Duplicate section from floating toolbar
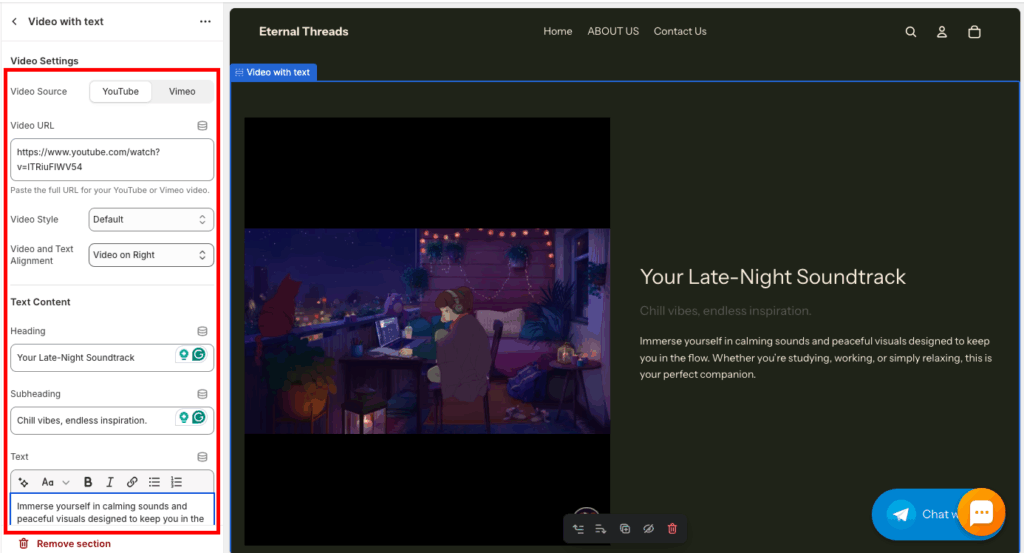Image resolution: width=1024 pixels, height=553 pixels. click(625, 529)
